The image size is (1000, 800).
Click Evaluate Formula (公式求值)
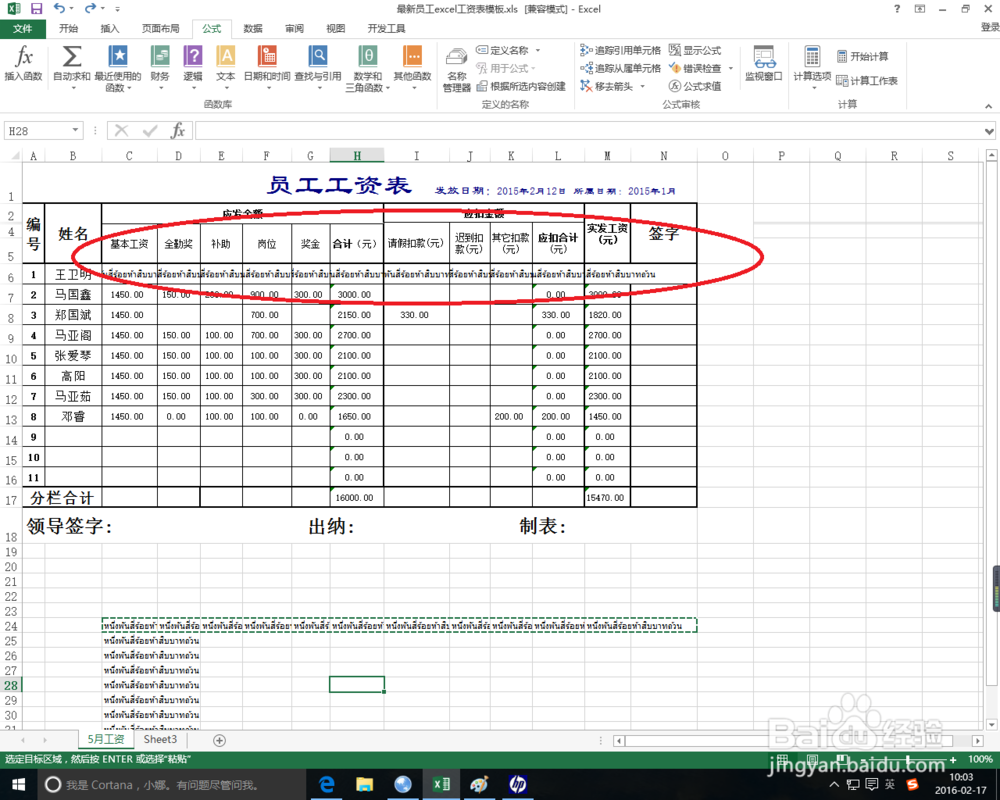pos(695,86)
